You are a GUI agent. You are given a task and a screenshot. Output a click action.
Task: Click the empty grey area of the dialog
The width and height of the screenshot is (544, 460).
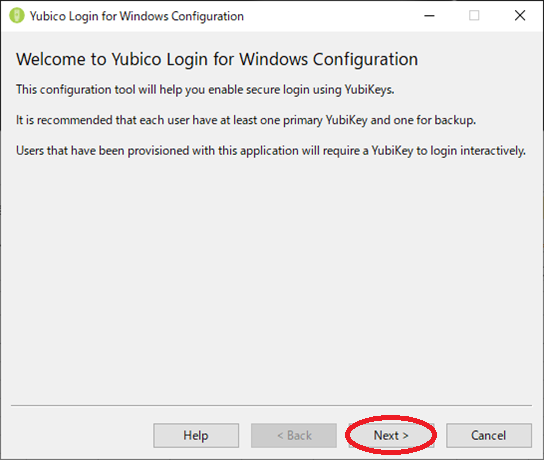point(271,278)
